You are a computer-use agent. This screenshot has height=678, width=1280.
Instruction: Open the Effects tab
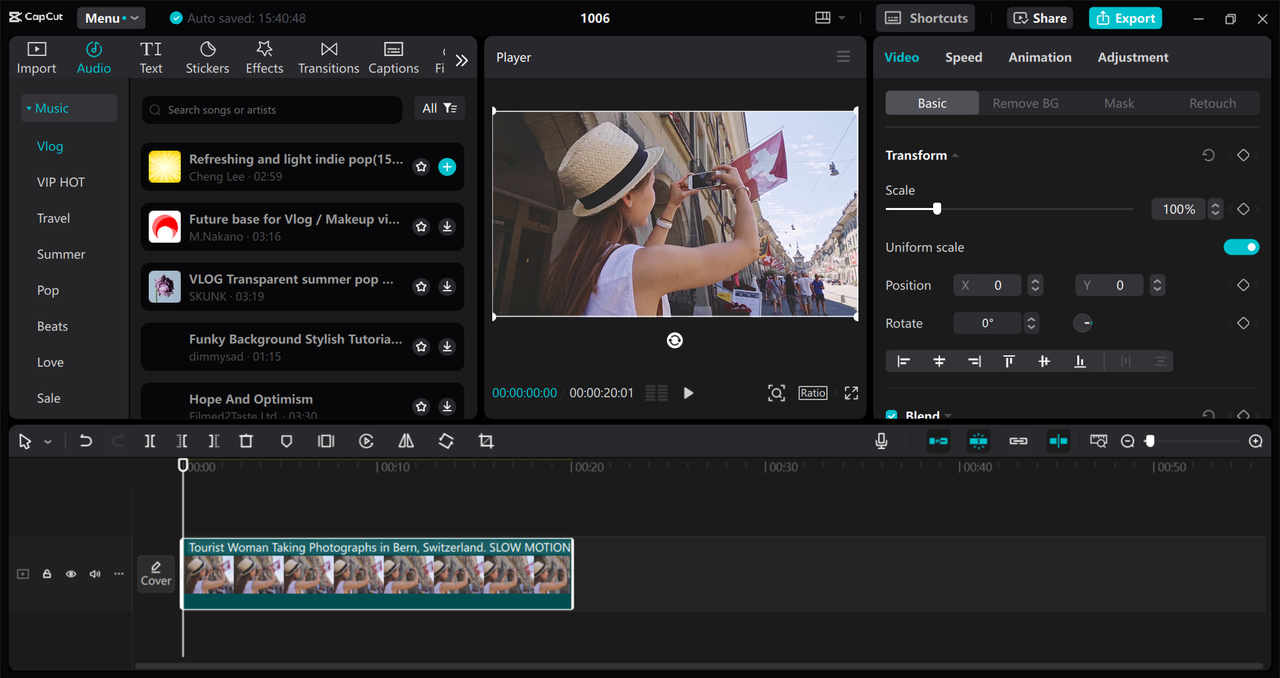coord(264,58)
